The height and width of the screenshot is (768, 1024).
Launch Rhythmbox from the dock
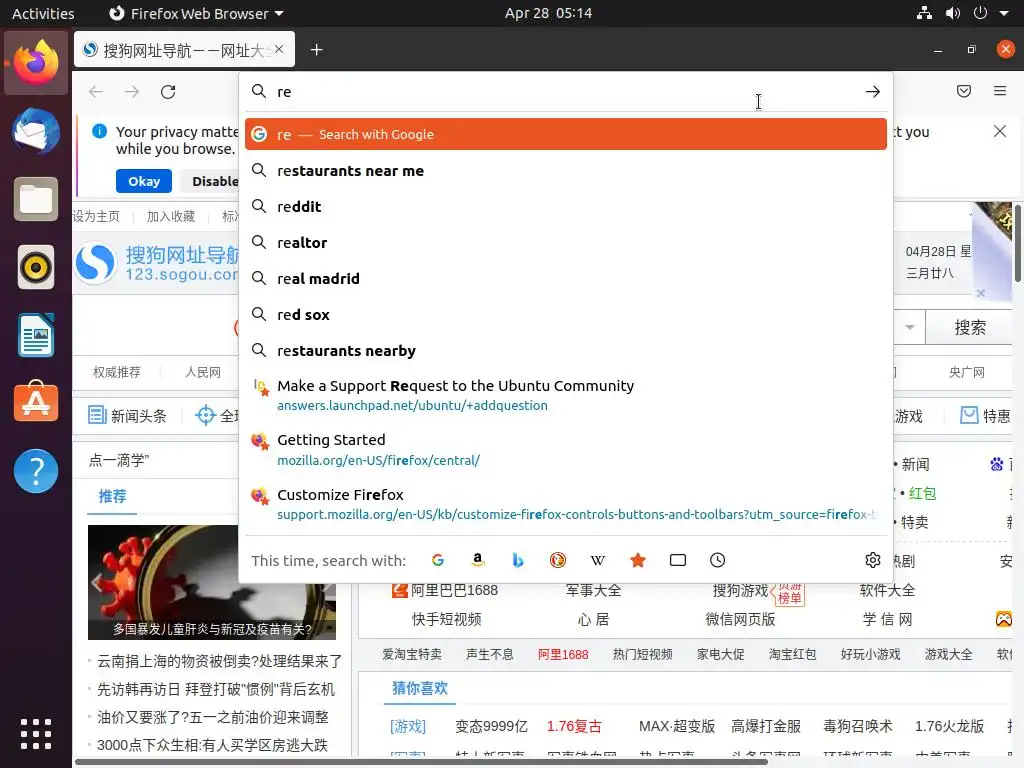pyautogui.click(x=36, y=267)
